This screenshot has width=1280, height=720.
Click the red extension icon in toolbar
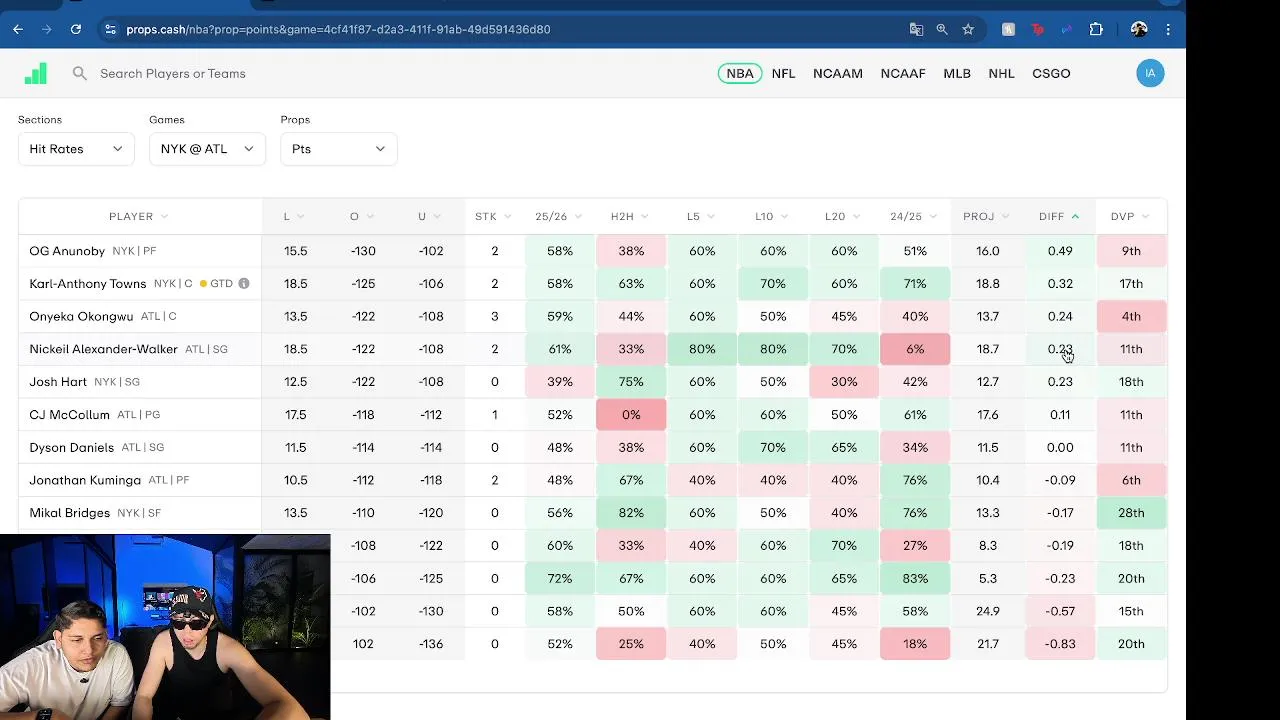point(1037,29)
